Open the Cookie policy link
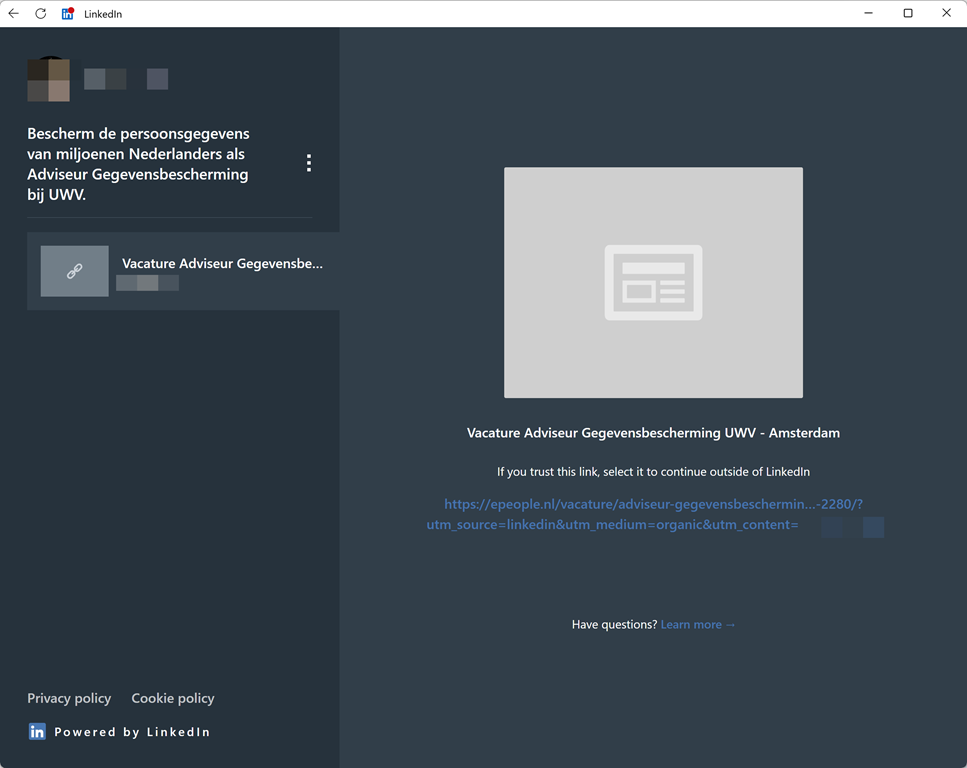 (173, 699)
